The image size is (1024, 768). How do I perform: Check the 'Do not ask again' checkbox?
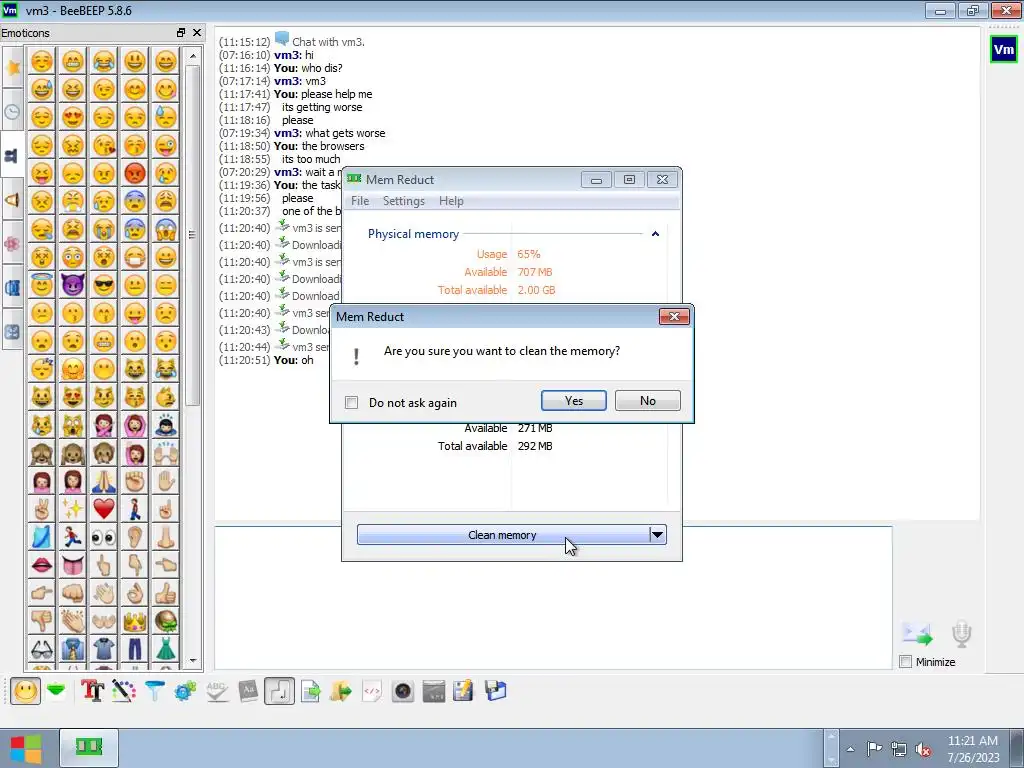(x=351, y=402)
